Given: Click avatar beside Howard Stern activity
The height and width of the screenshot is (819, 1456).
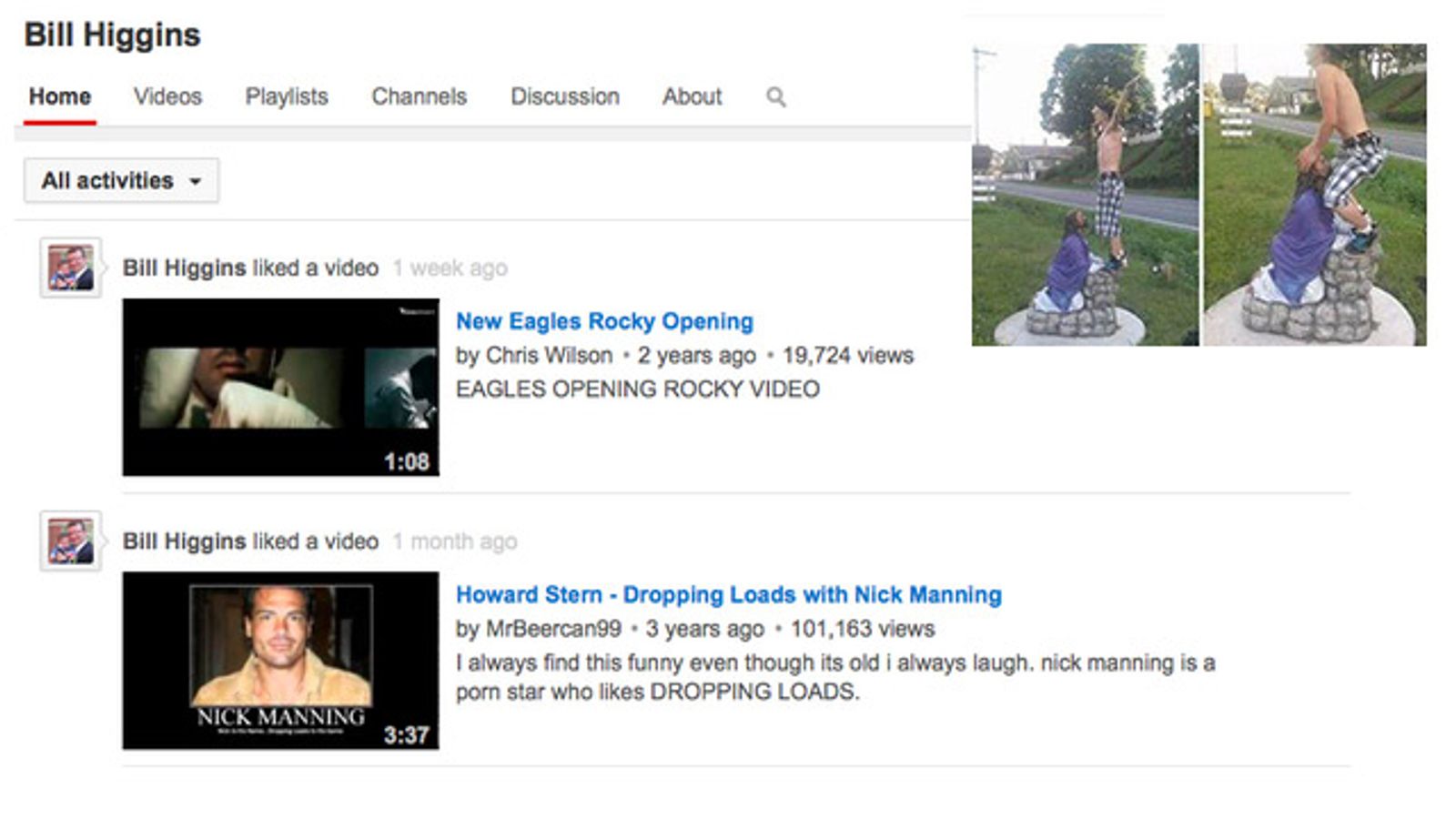Looking at the screenshot, I should click(71, 541).
